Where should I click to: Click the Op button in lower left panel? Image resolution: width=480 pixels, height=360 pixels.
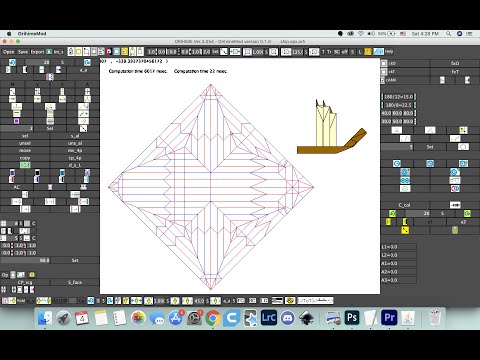tap(5, 275)
